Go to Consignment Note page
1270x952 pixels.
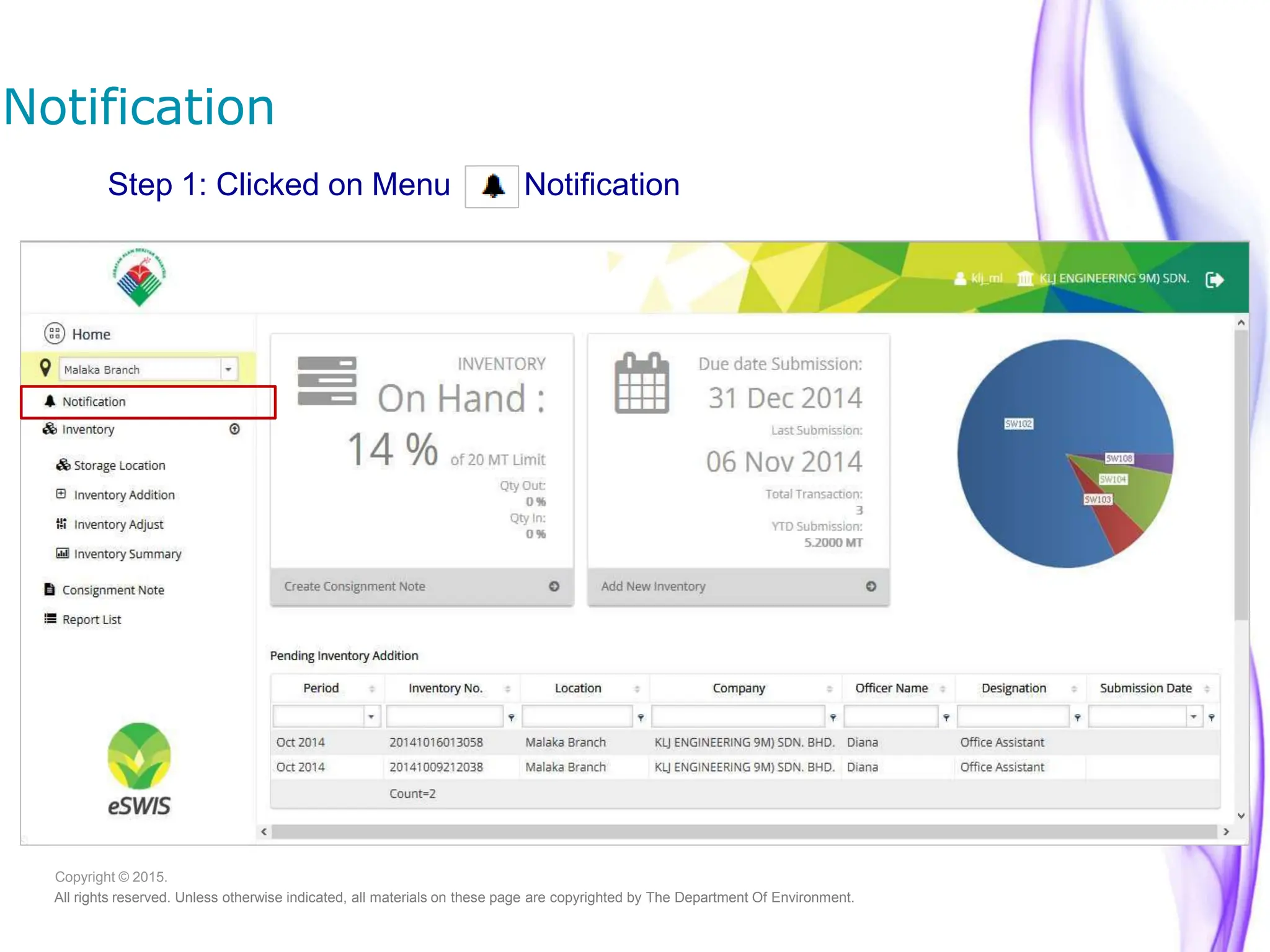click(x=113, y=590)
